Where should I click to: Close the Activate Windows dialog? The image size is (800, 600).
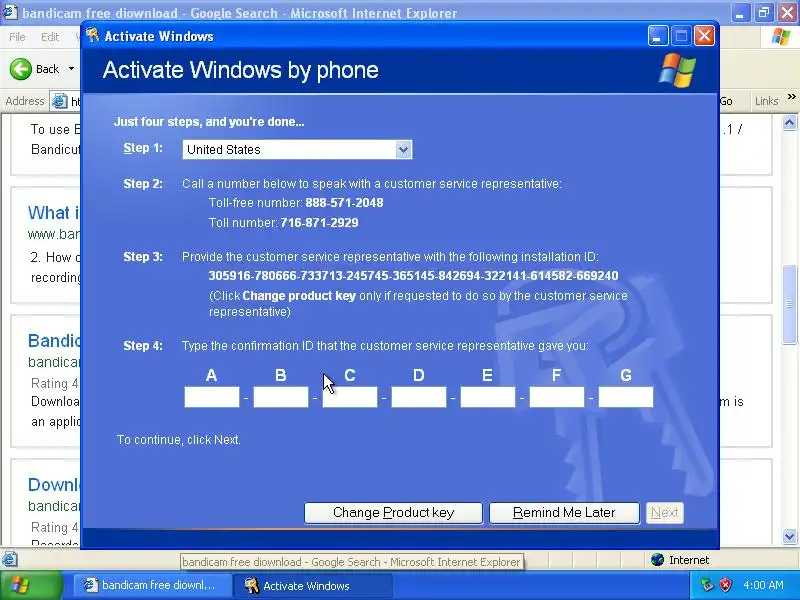click(704, 36)
